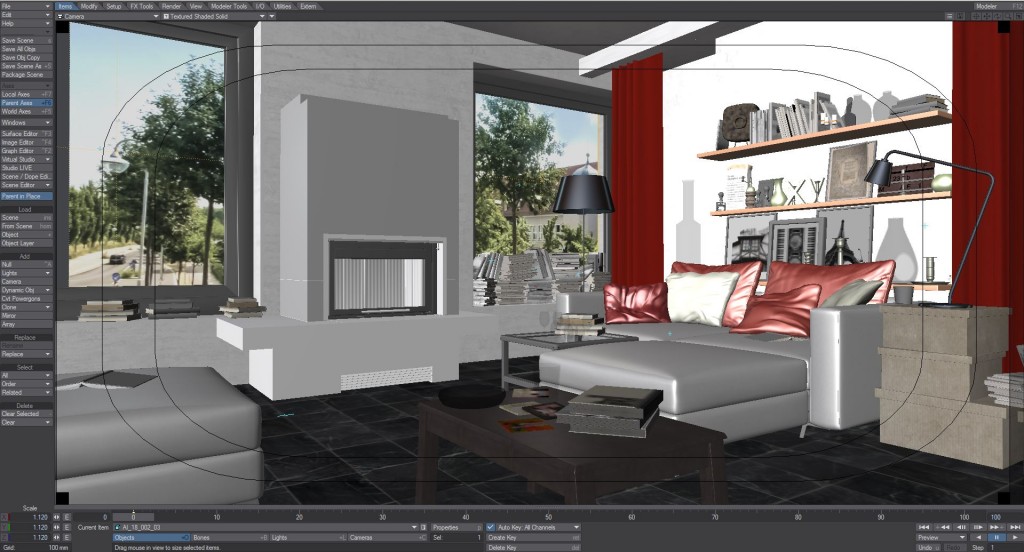
Task: Open the Modeler Tools tab
Action: (229, 6)
